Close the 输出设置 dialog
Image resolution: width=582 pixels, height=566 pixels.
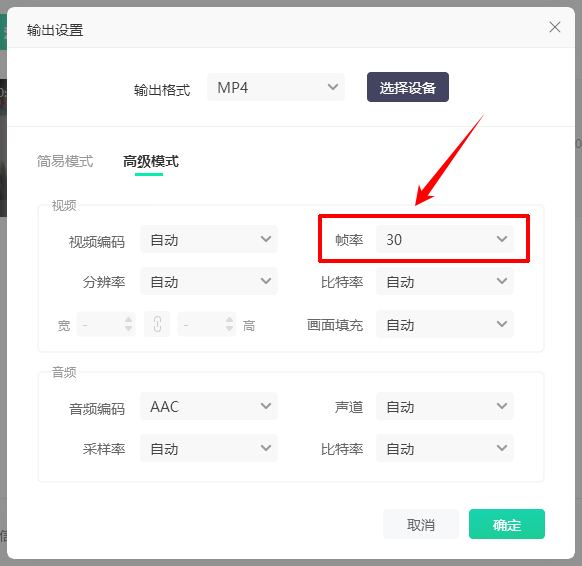555,27
